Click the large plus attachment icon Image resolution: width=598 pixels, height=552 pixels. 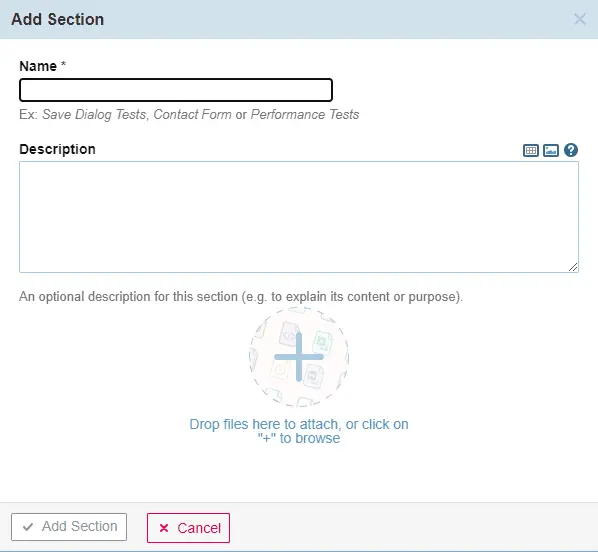click(x=299, y=357)
